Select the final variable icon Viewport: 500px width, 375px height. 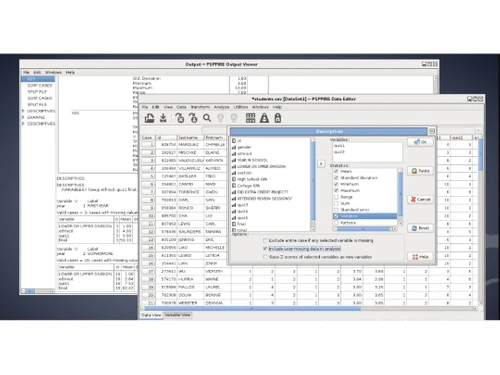tap(234, 224)
